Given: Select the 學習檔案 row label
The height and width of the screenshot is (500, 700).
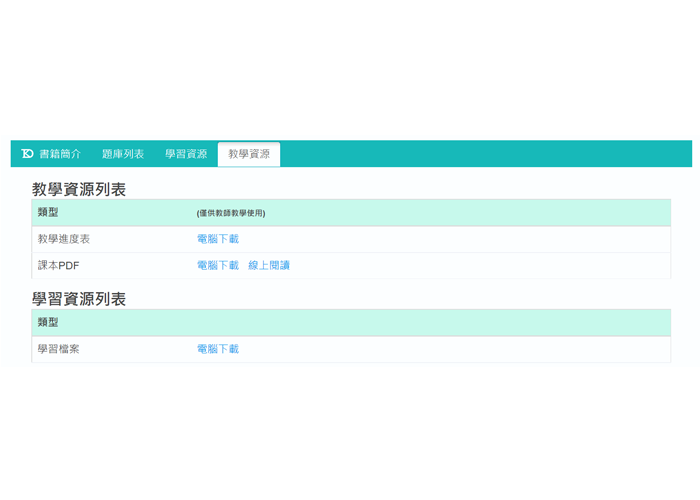Looking at the screenshot, I should point(59,349).
